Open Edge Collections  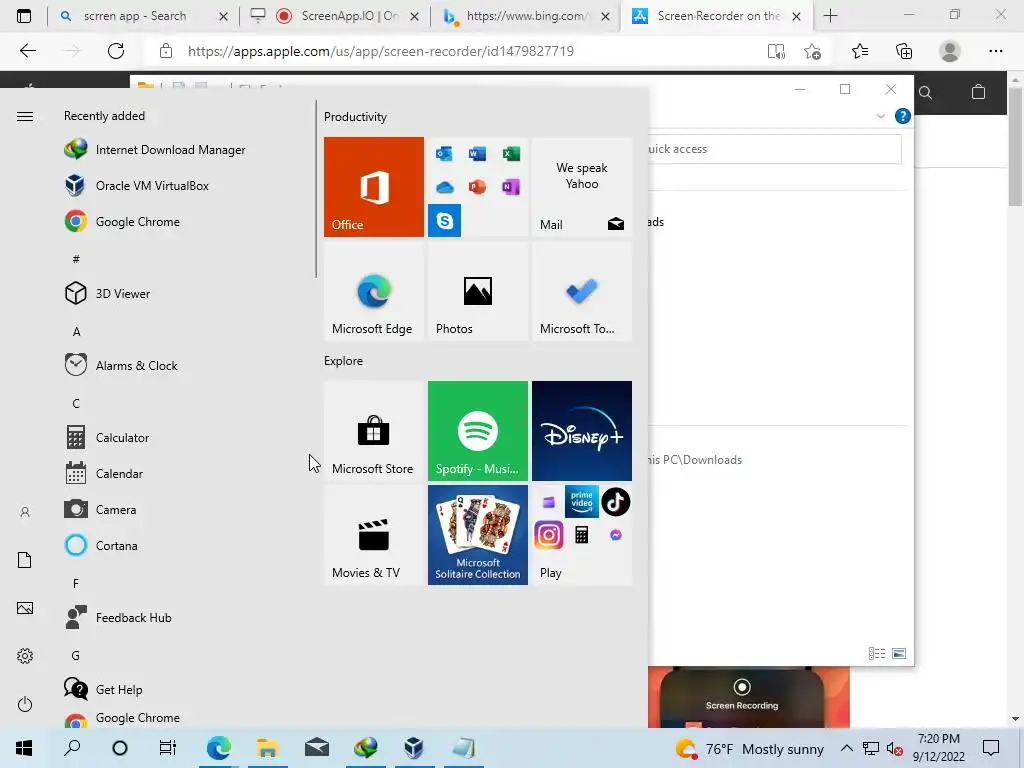tap(904, 51)
